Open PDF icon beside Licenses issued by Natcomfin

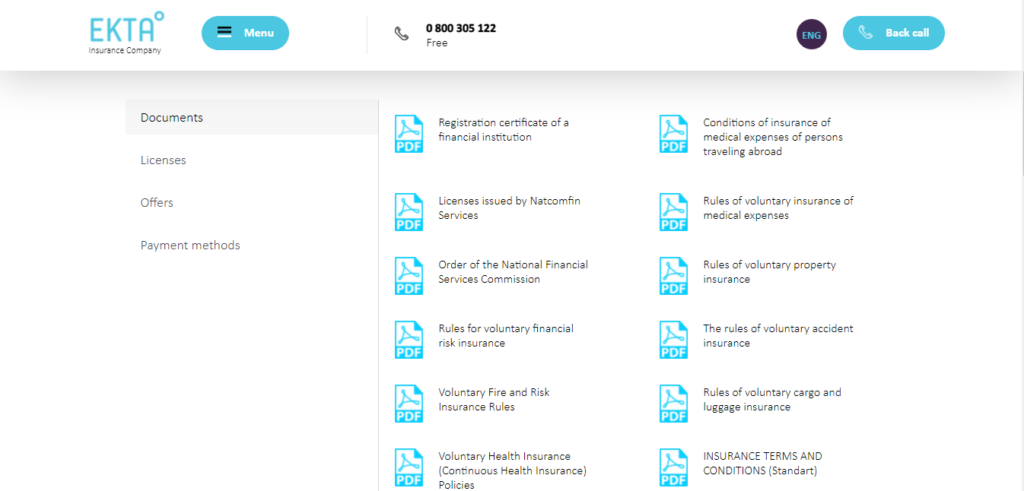[409, 212]
